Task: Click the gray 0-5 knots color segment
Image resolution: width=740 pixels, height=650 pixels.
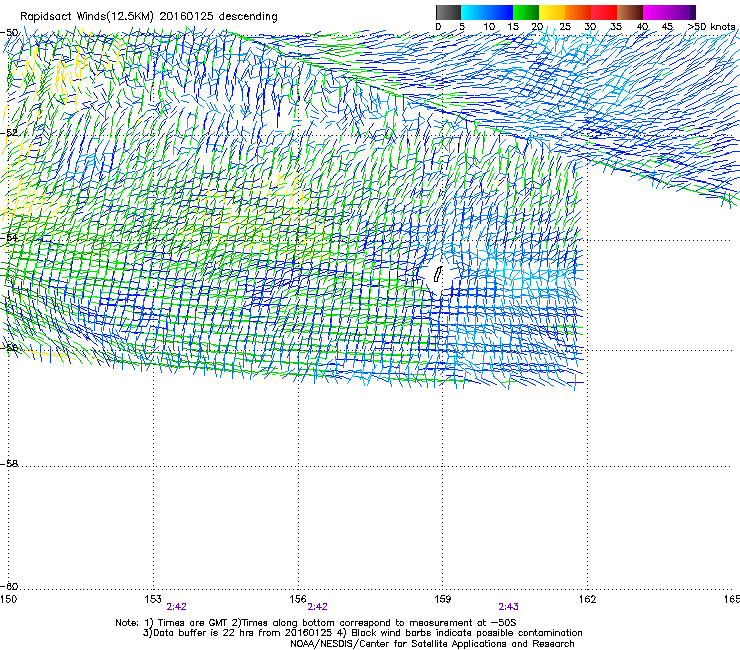Action: 448,12
